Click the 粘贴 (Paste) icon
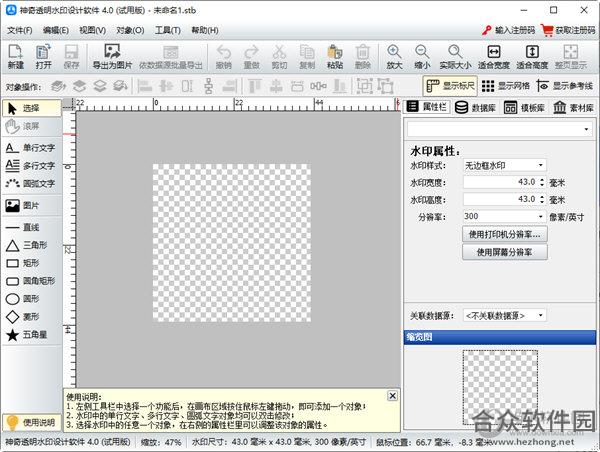 coord(335,57)
